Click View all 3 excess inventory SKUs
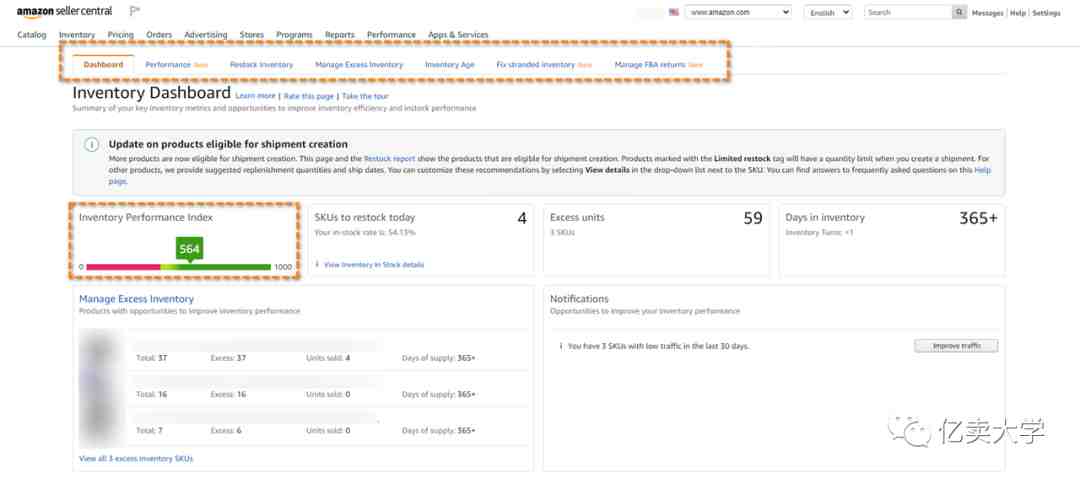 136,458
